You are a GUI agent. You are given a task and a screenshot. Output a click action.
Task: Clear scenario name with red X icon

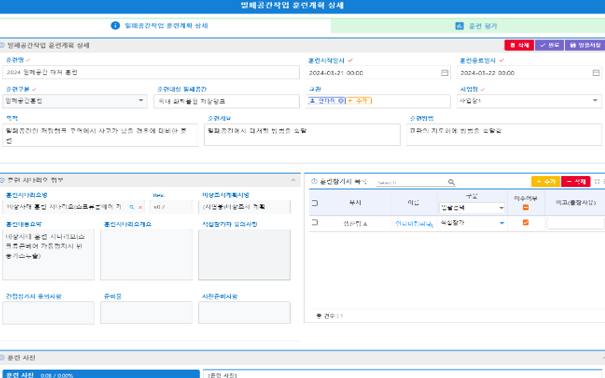coord(140,207)
